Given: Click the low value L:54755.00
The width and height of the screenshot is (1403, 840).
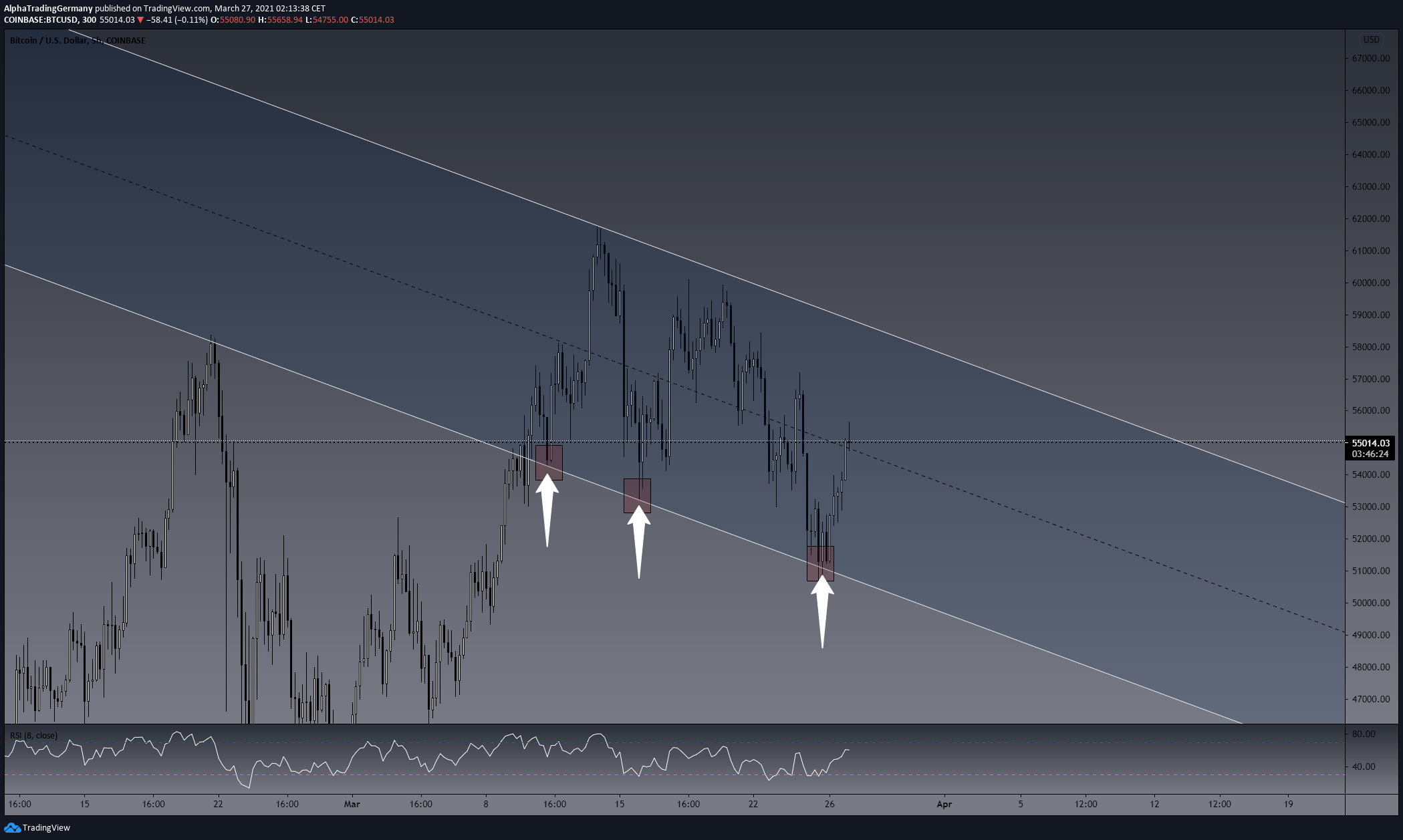Looking at the screenshot, I should pos(327,20).
